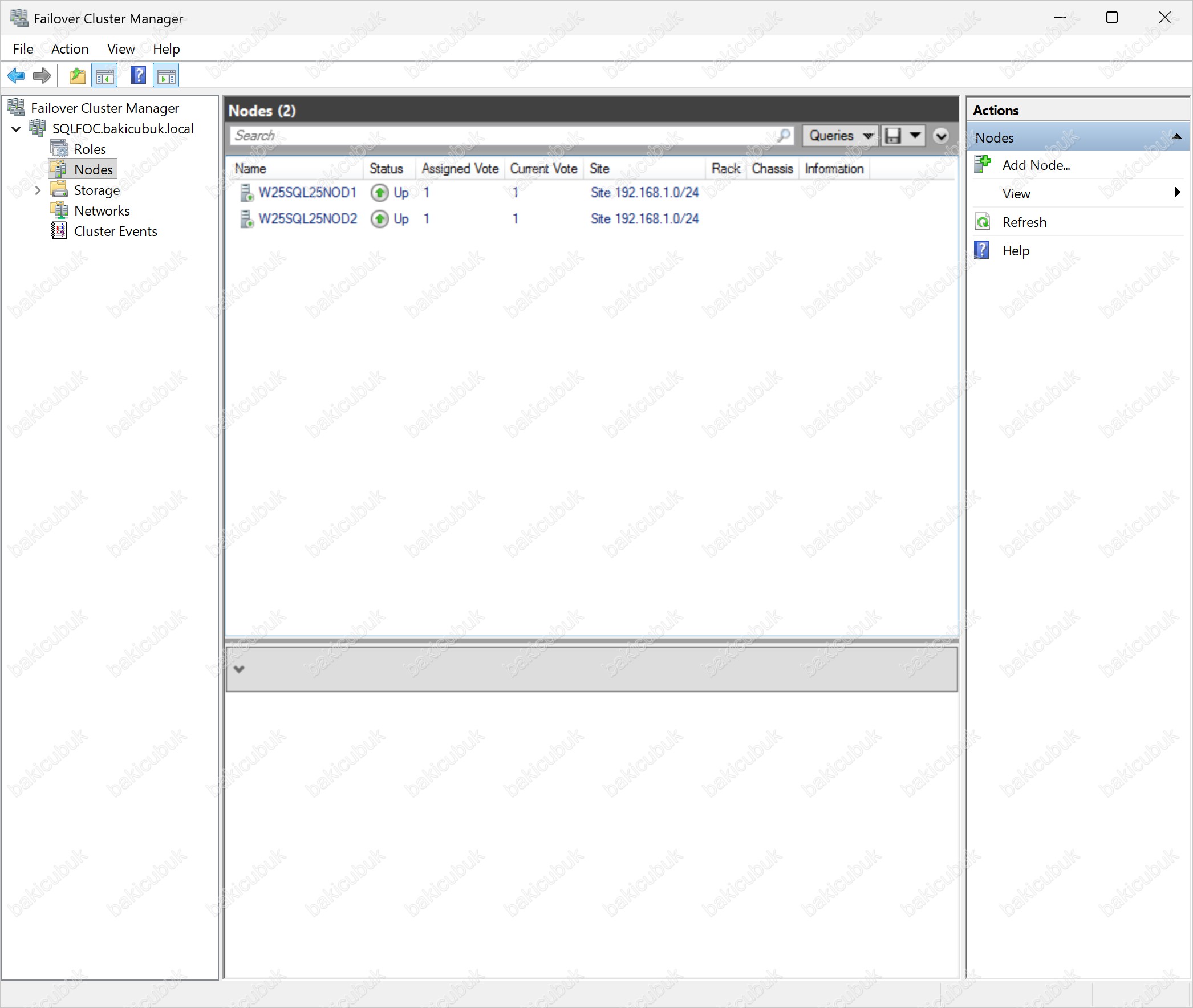Expand the details pane chevron

click(x=239, y=669)
